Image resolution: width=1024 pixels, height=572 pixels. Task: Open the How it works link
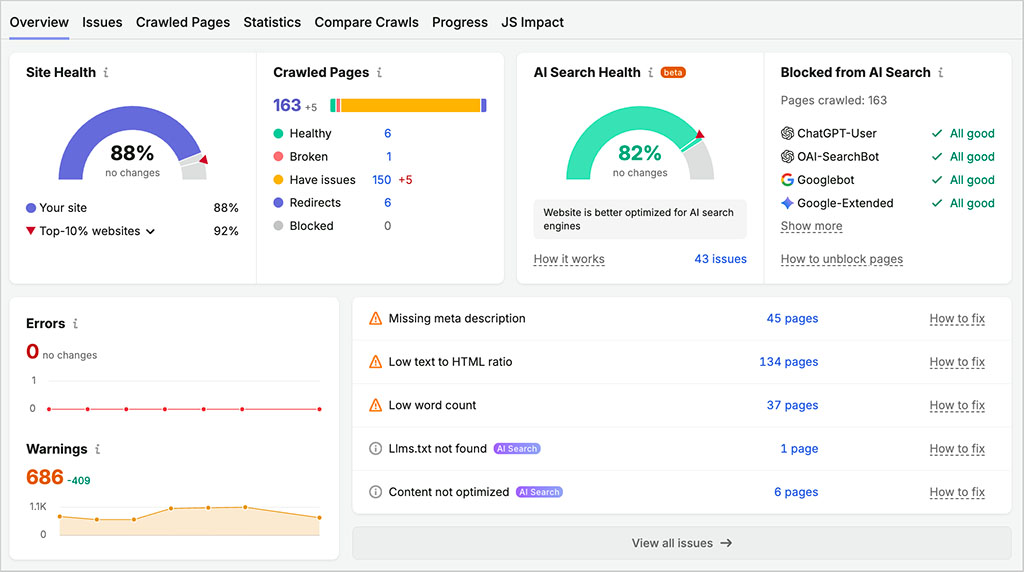pos(569,259)
